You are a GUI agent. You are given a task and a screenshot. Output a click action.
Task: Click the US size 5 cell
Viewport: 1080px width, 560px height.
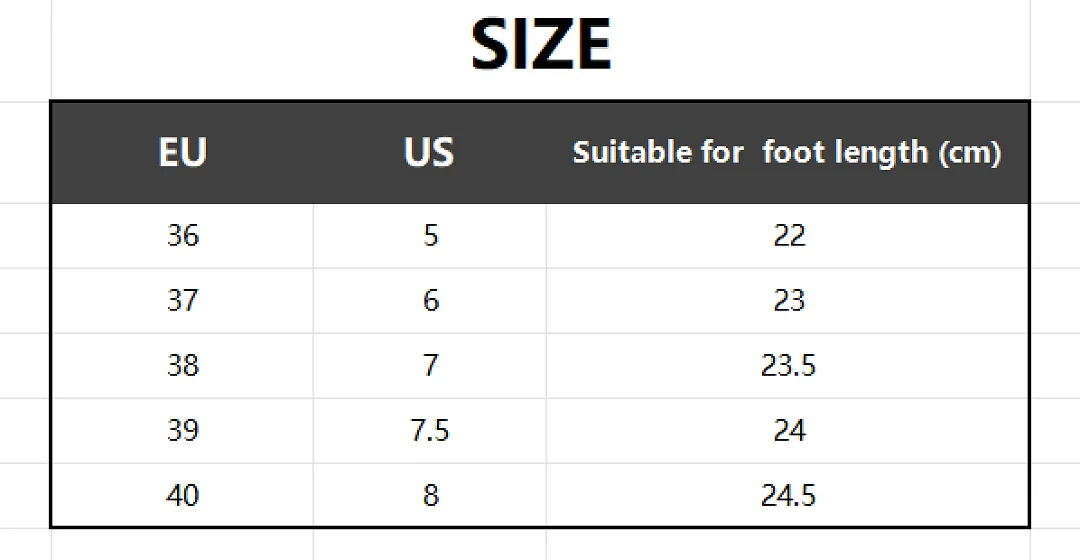pos(430,236)
